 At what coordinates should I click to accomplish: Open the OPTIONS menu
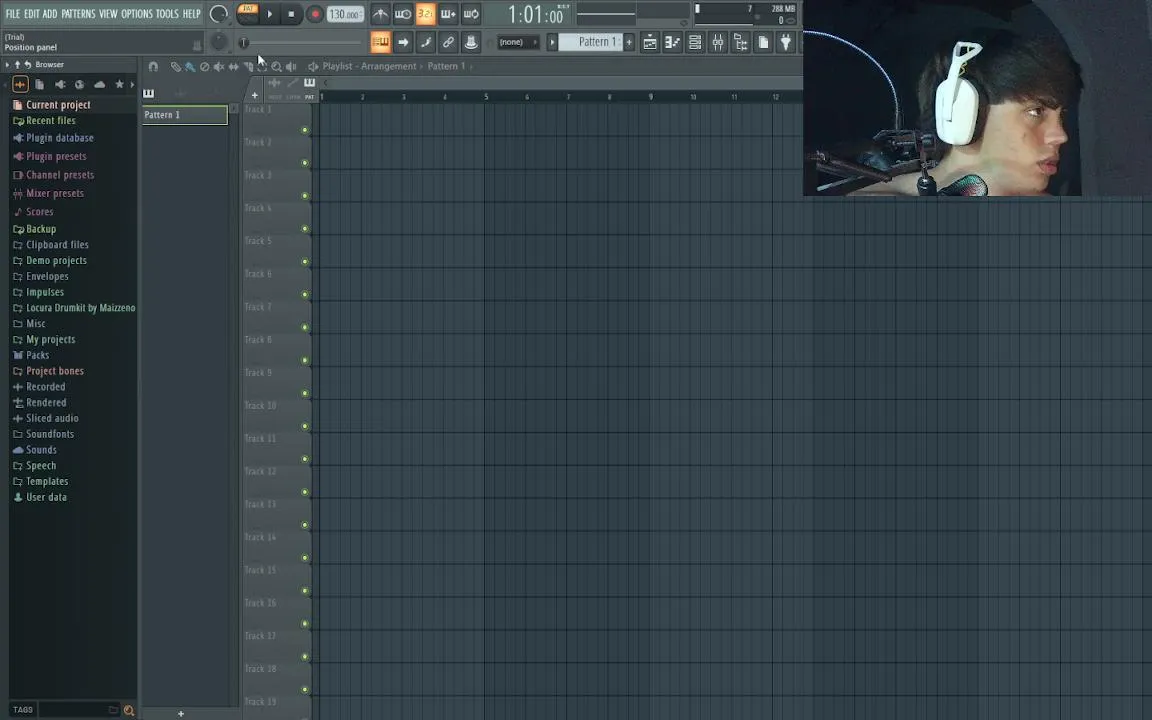click(x=137, y=14)
